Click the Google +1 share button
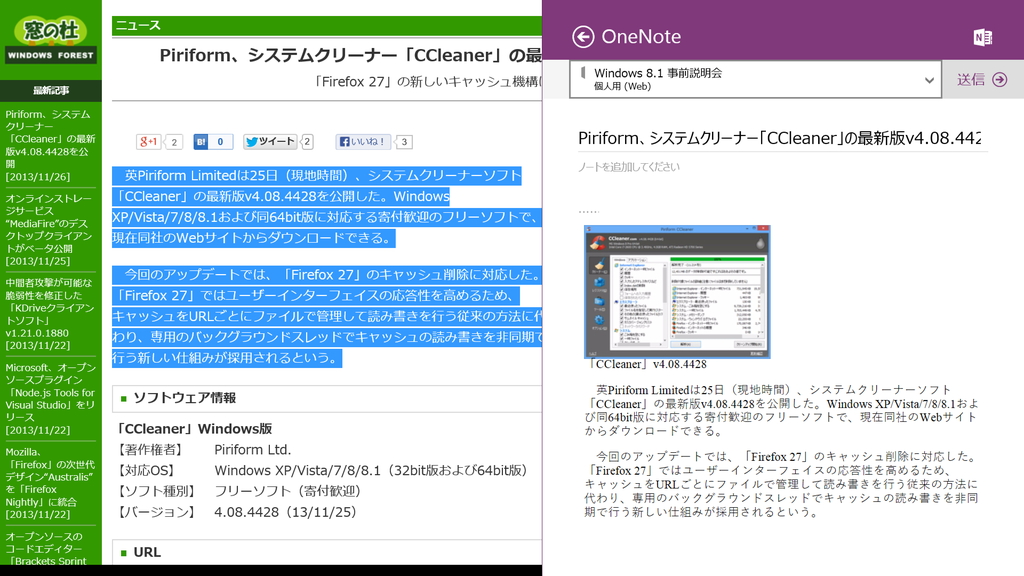The height and width of the screenshot is (576, 1024). pyautogui.click(x=148, y=142)
